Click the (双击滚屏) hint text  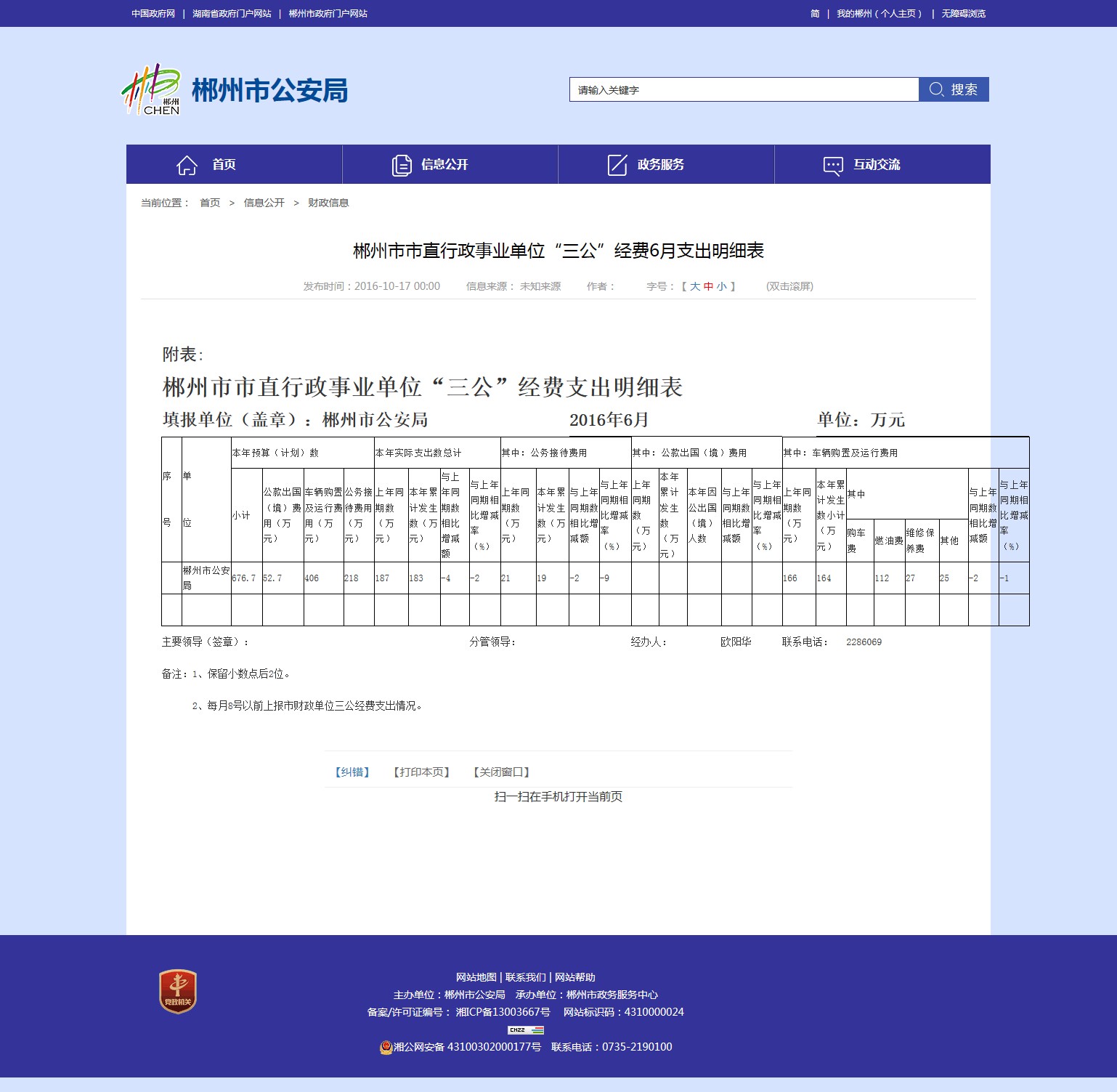(789, 286)
